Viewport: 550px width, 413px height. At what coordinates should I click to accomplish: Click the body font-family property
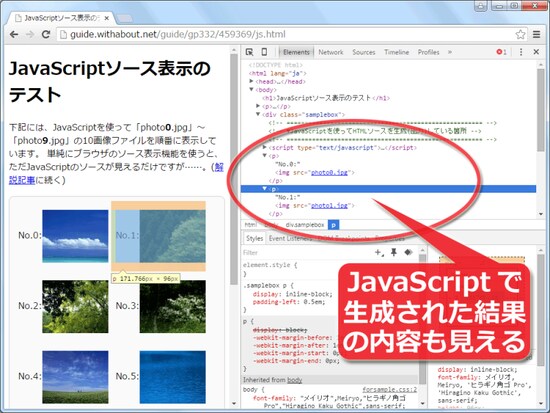tap(328, 402)
